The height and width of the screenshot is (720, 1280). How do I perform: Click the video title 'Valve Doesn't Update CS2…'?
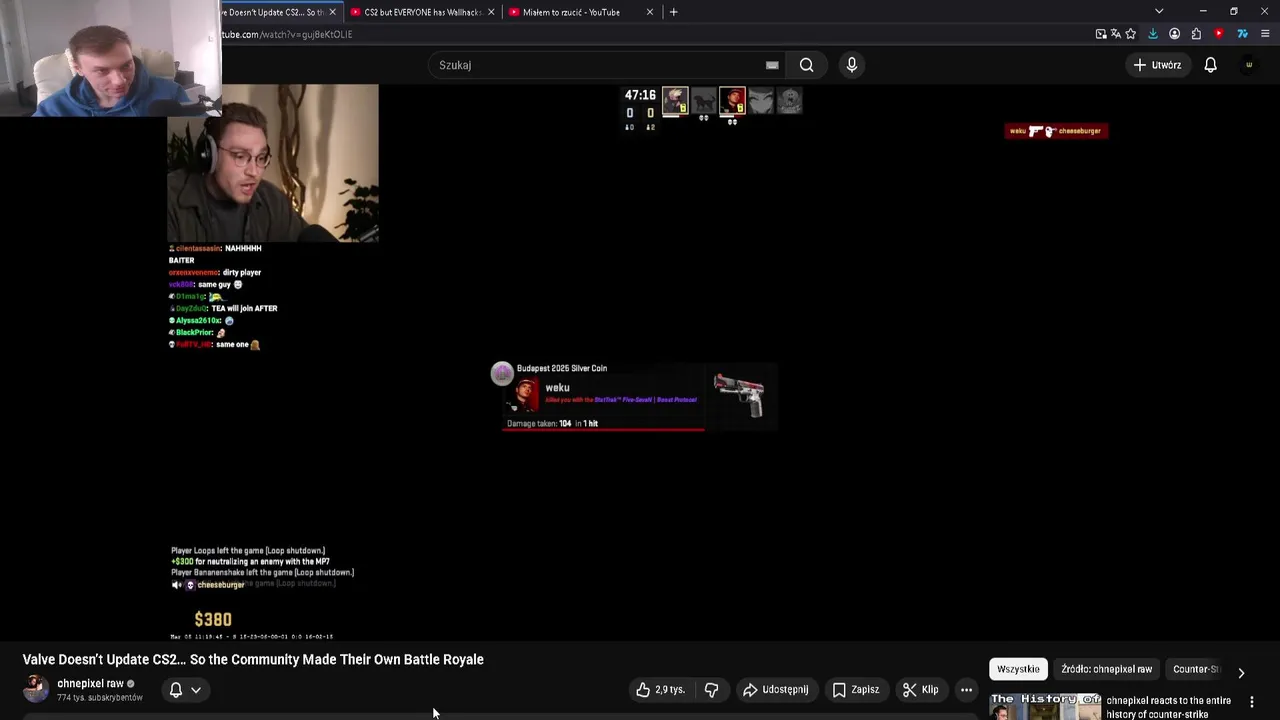pos(253,659)
